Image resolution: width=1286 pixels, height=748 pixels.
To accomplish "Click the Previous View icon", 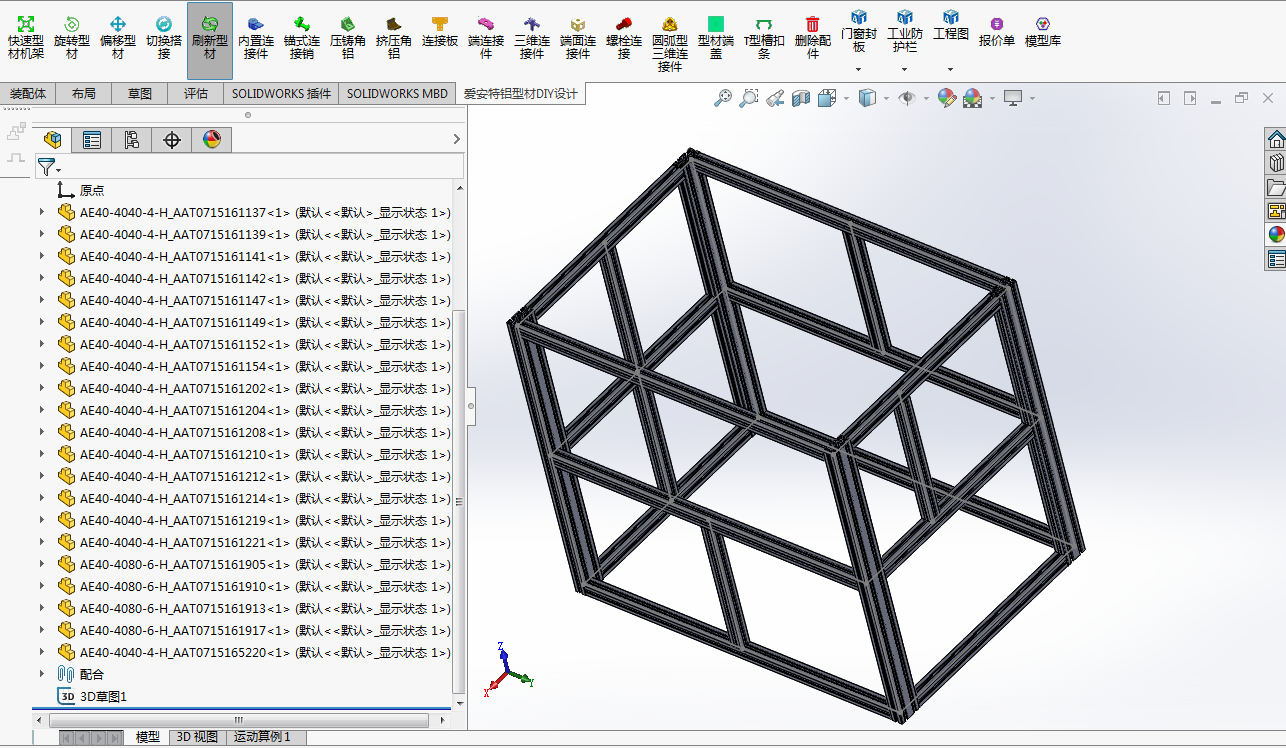I will (x=775, y=98).
